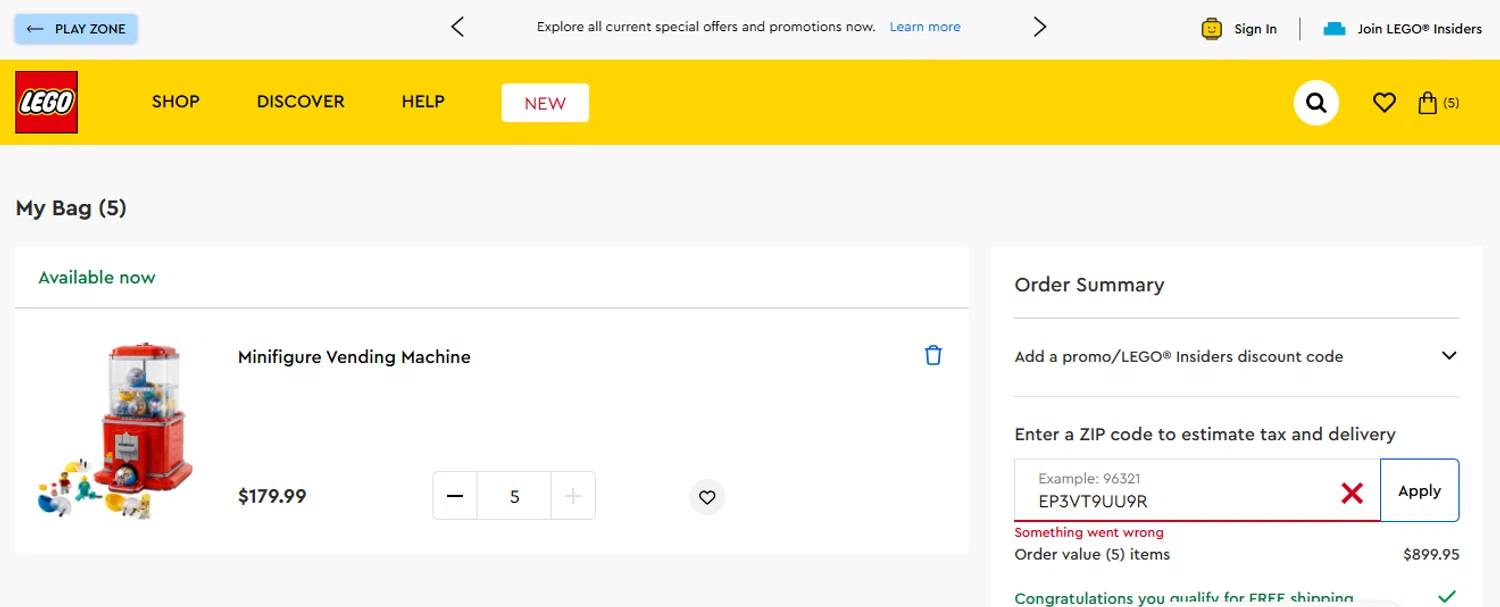Add Minifigure Vending Machine to wishlist heart
Viewport: 1500px width, 607px height.
[x=707, y=497]
